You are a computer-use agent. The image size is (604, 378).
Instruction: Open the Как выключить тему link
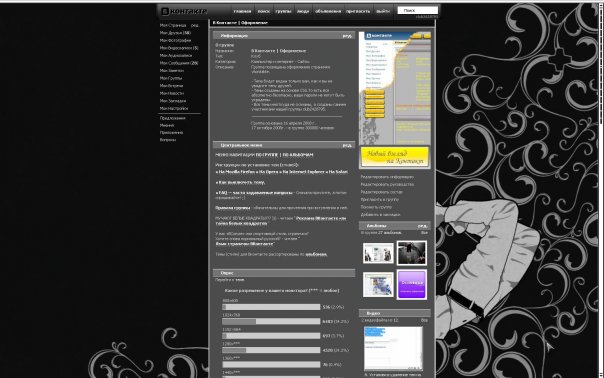[241, 183]
